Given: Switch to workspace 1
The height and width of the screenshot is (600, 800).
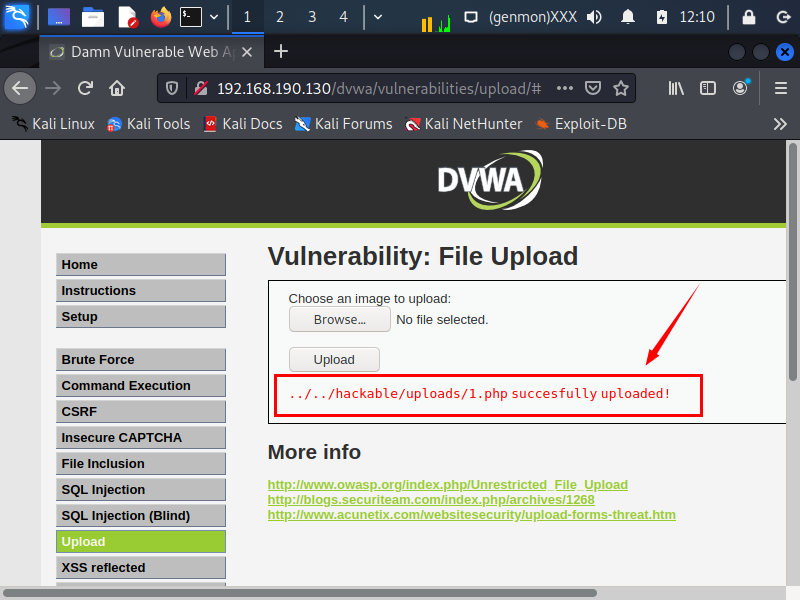Looking at the screenshot, I should 247,17.
